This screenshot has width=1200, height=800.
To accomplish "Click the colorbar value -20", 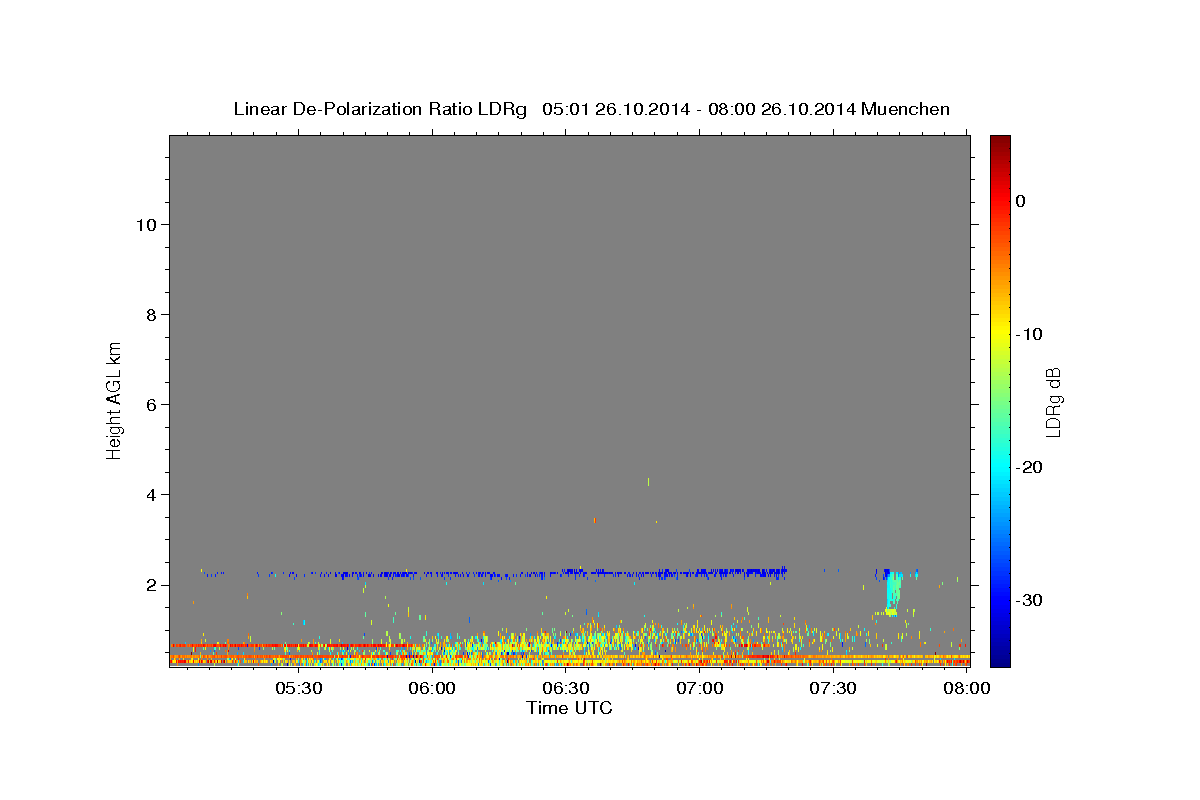I will tap(1030, 467).
